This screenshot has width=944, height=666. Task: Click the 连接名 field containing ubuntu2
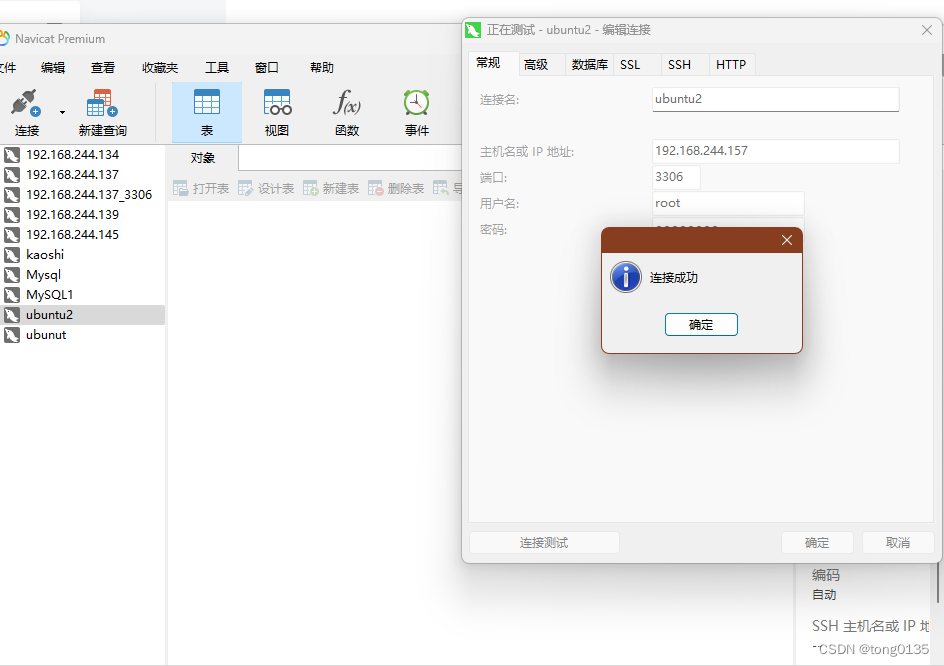[x=775, y=99]
